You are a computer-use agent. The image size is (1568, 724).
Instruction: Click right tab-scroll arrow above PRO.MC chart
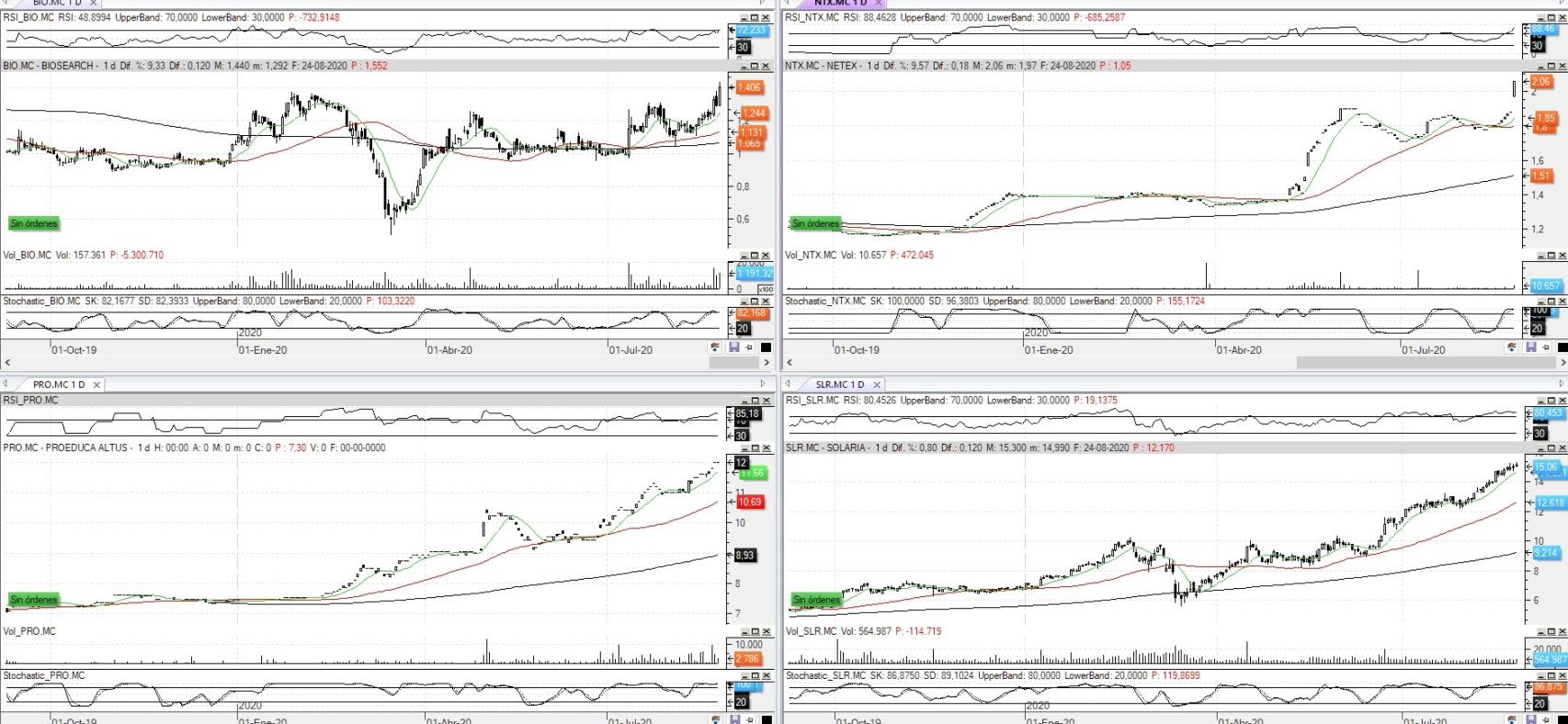(x=762, y=384)
